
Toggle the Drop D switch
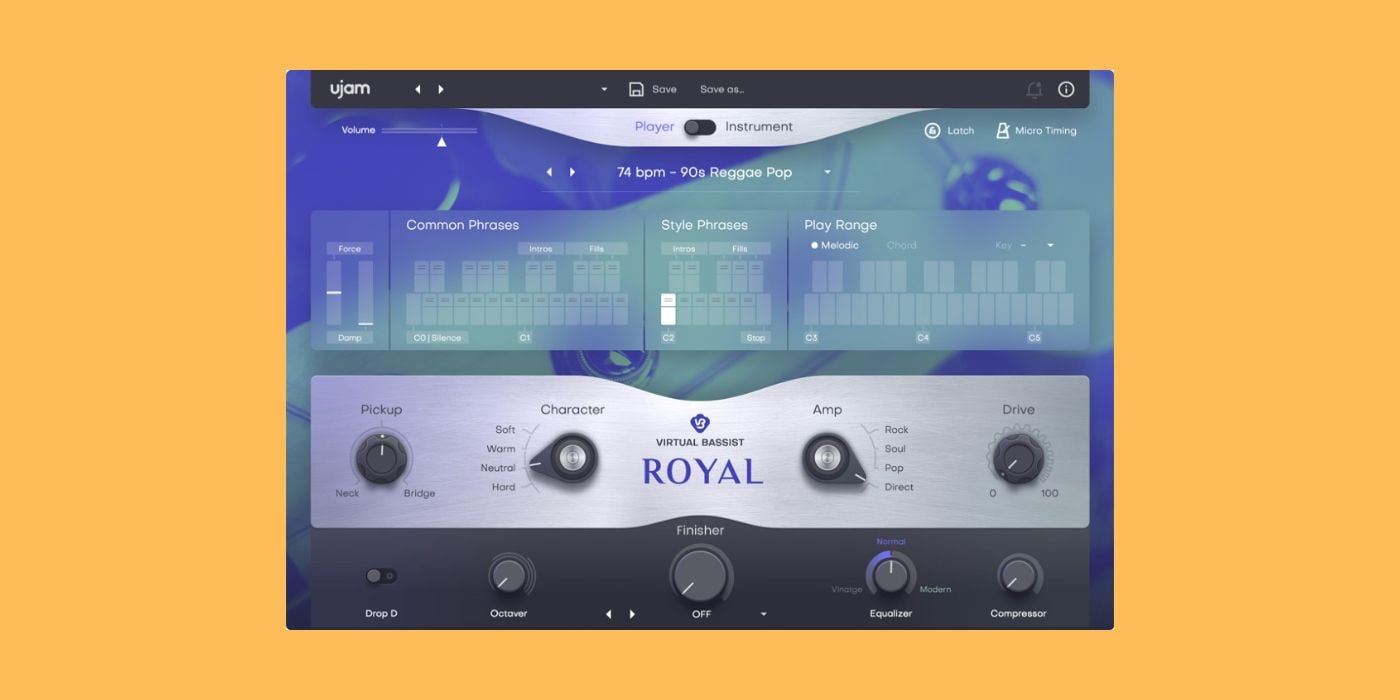pyautogui.click(x=380, y=576)
